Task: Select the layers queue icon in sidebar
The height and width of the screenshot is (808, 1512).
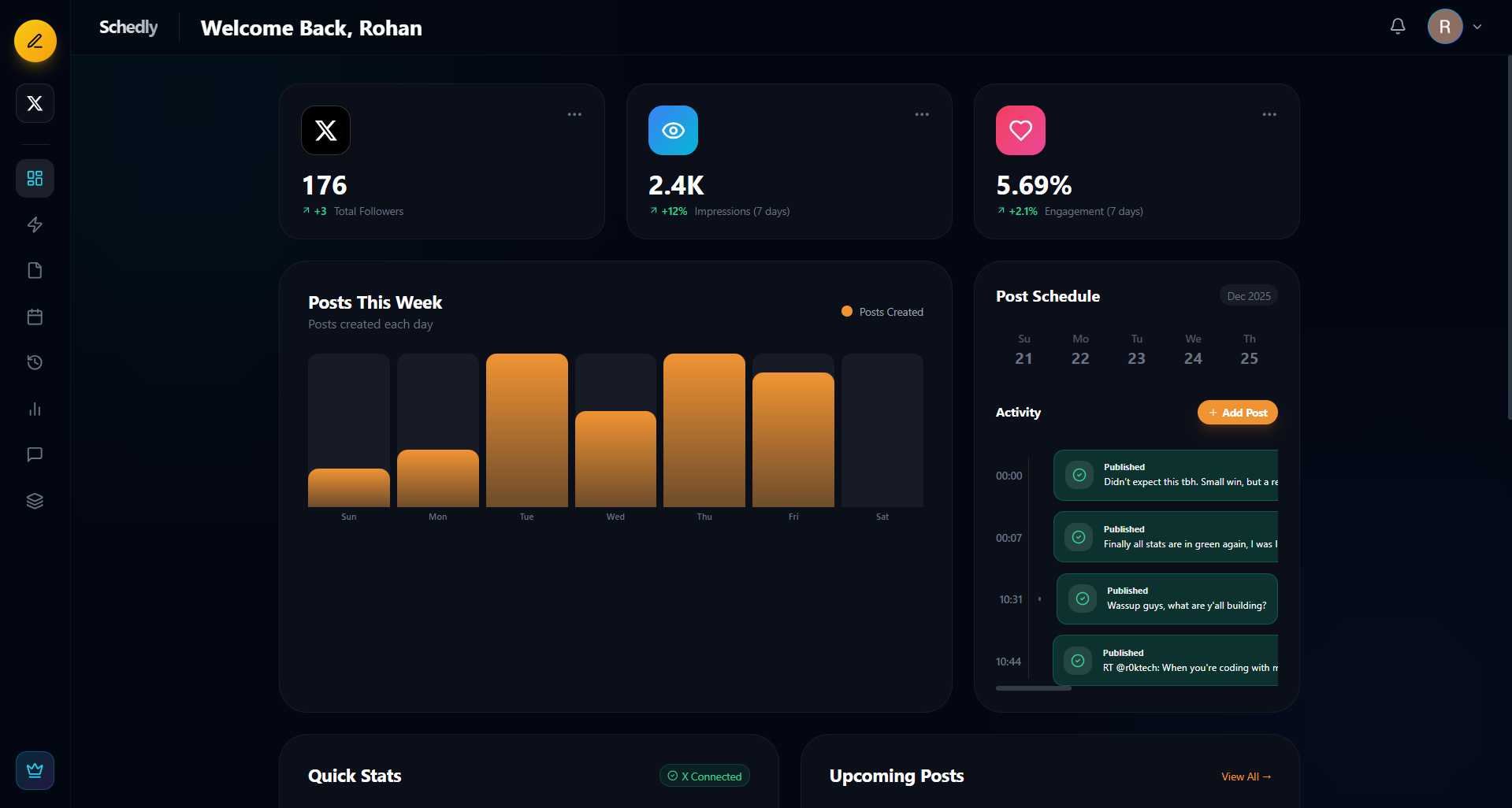Action: click(35, 501)
